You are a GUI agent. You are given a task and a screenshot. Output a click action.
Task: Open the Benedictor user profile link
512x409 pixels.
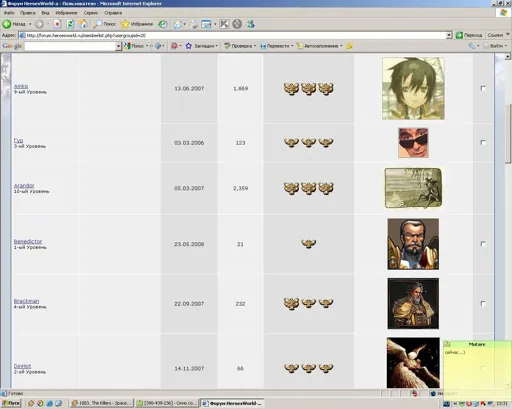pos(28,241)
